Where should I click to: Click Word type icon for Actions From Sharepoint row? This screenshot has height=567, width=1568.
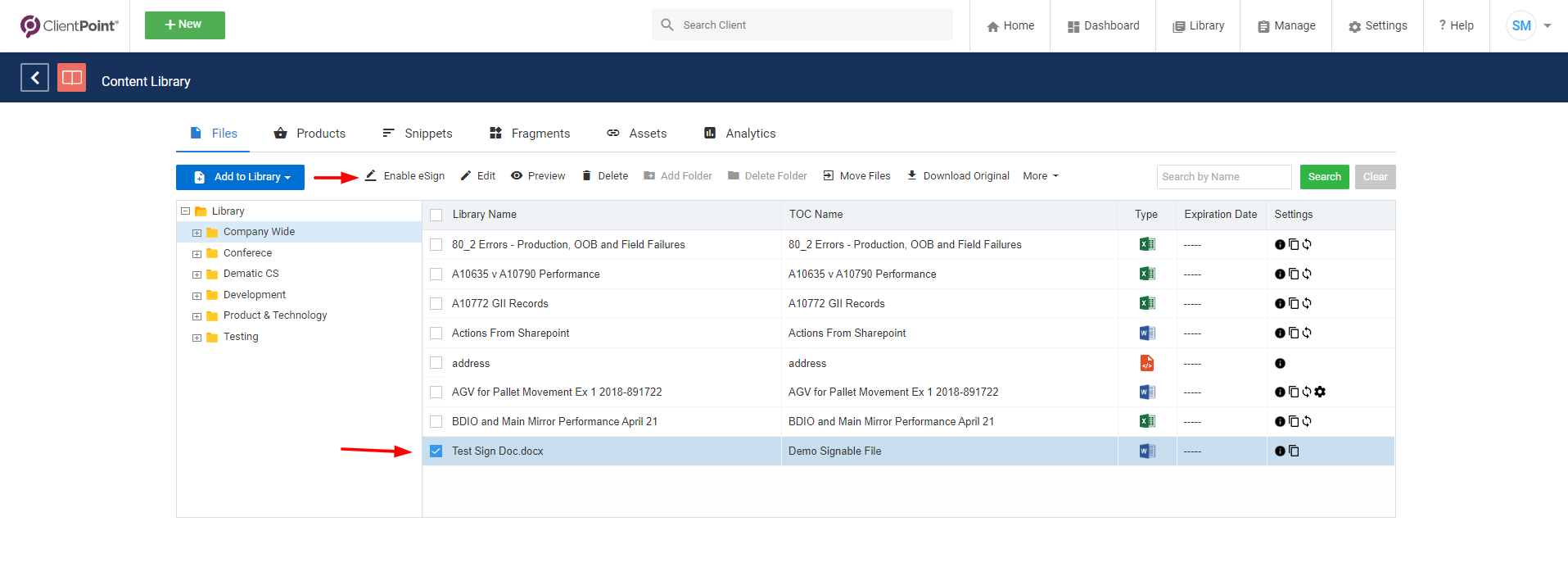point(1147,333)
